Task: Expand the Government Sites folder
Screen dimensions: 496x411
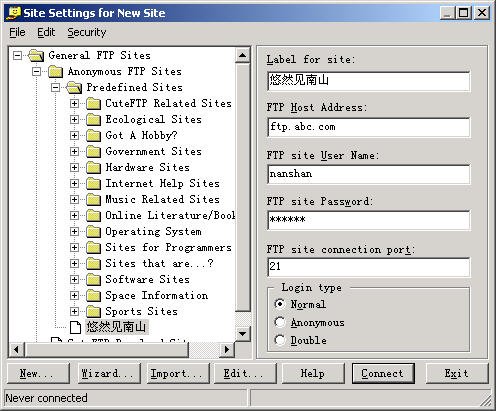Action: click(74, 151)
